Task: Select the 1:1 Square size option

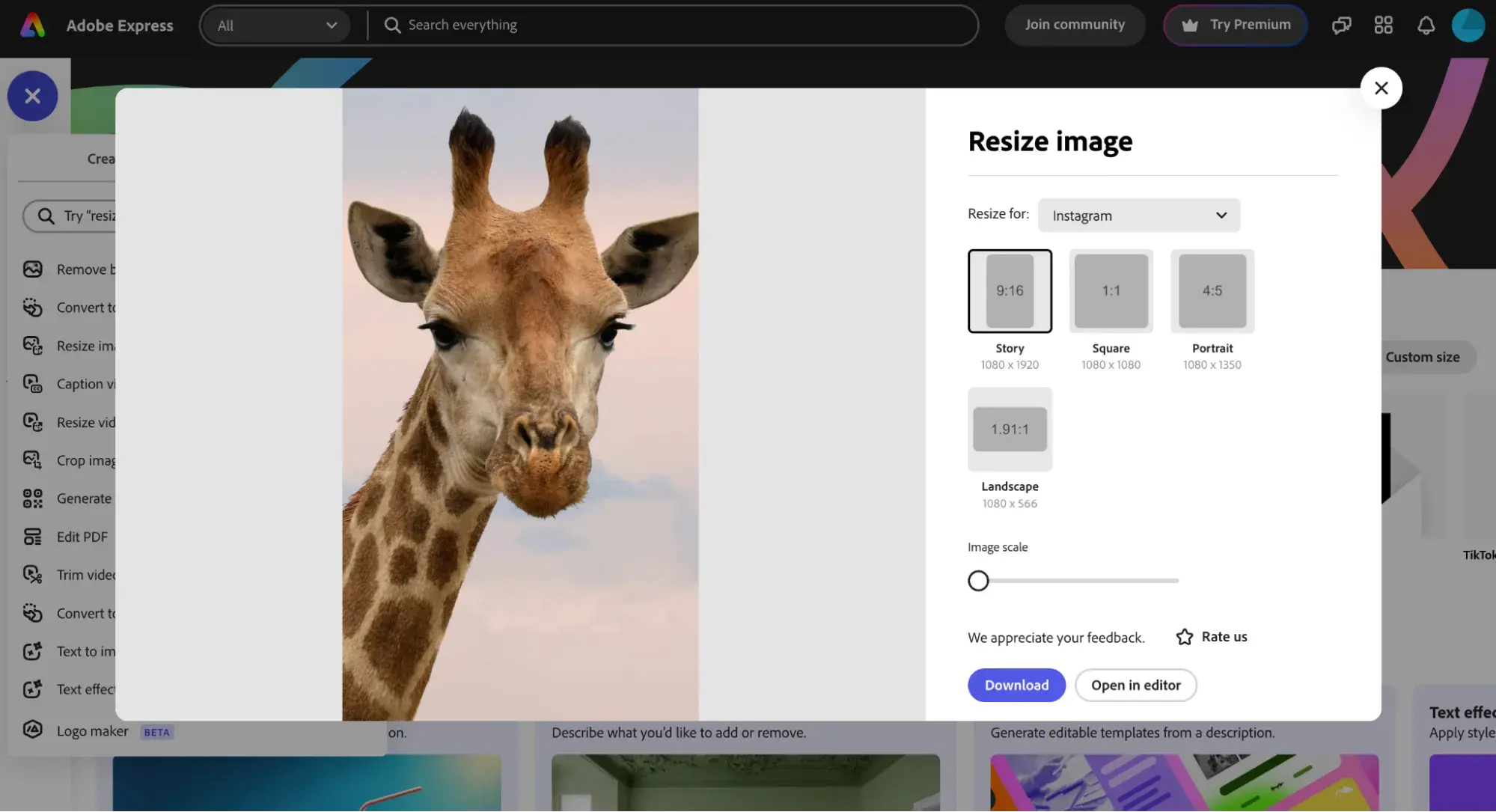Action: coord(1111,290)
